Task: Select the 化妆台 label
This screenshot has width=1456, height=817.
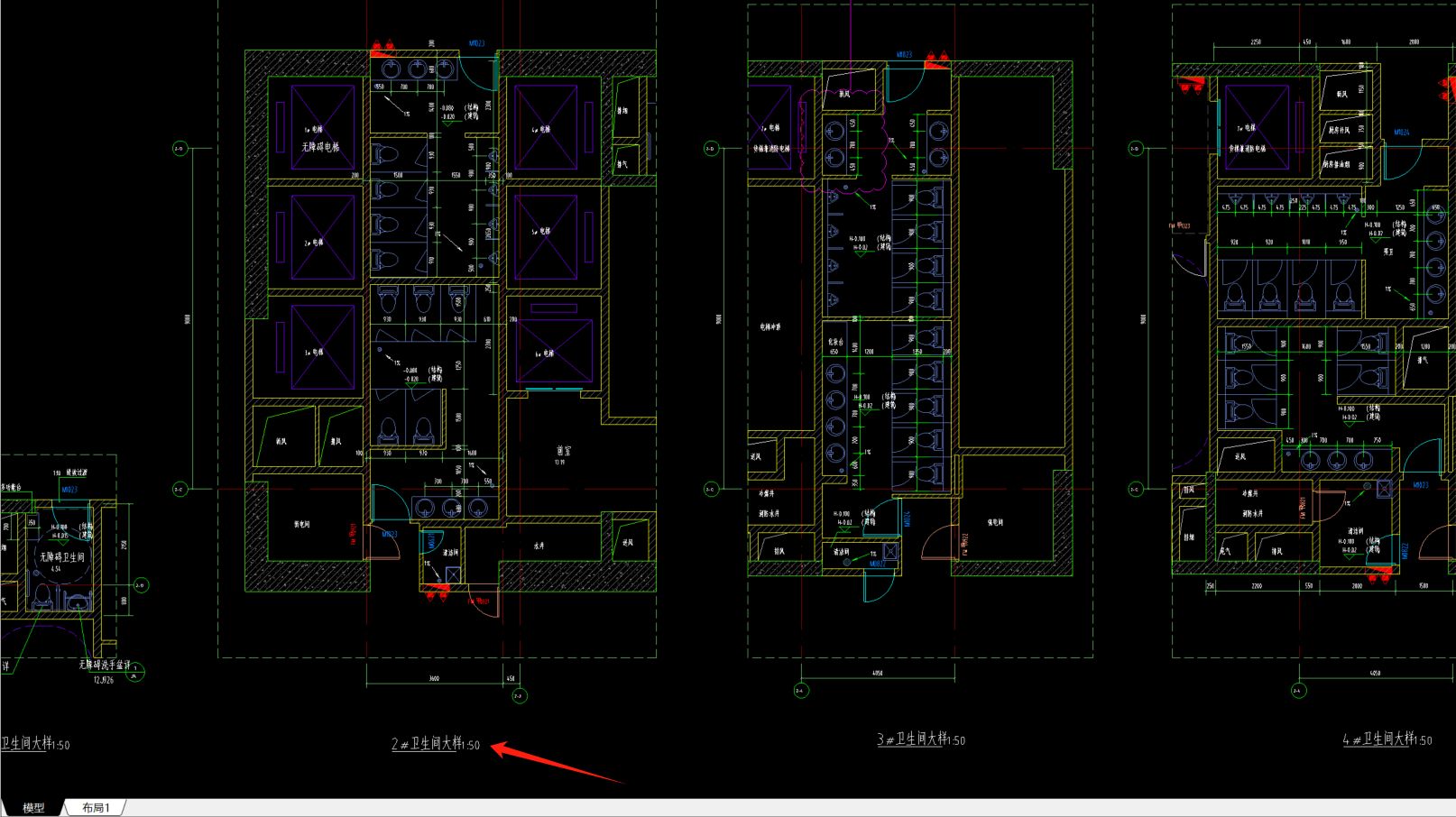Action: 835,342
